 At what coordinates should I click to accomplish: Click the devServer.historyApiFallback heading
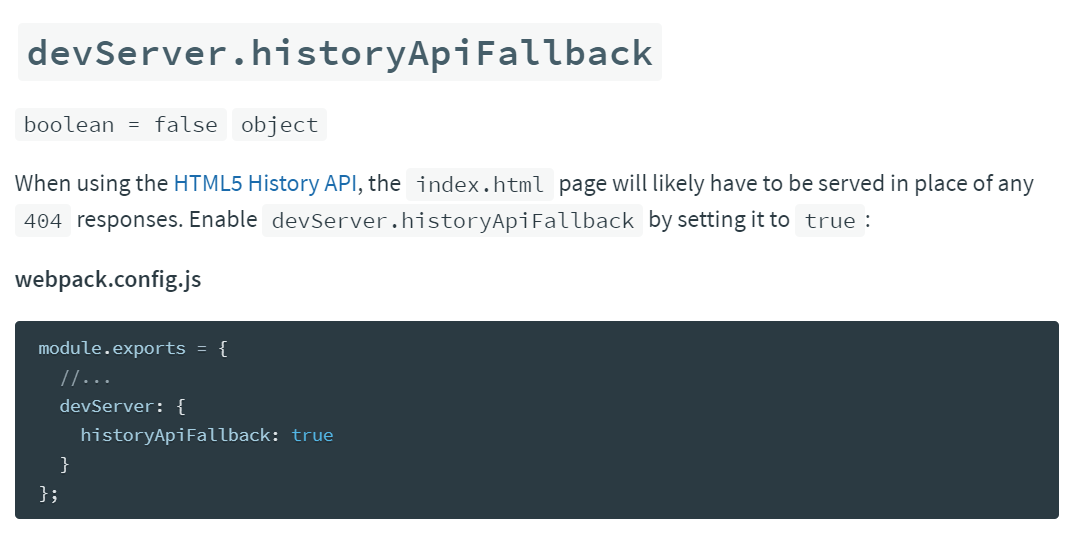coord(340,52)
